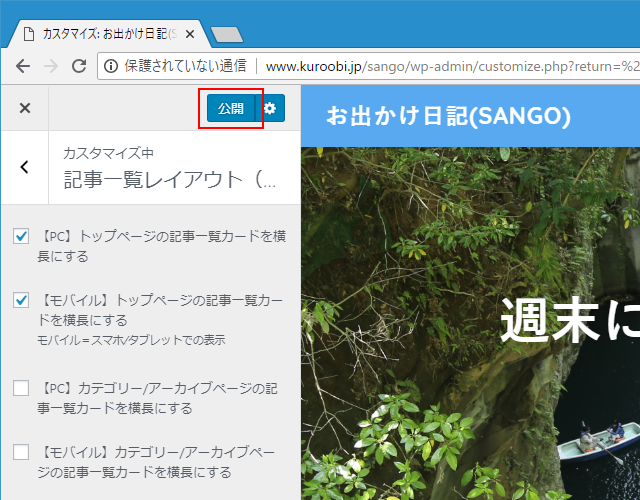This screenshot has height=500, width=640.
Task: Click the header image in site preview
Action: 470,323
